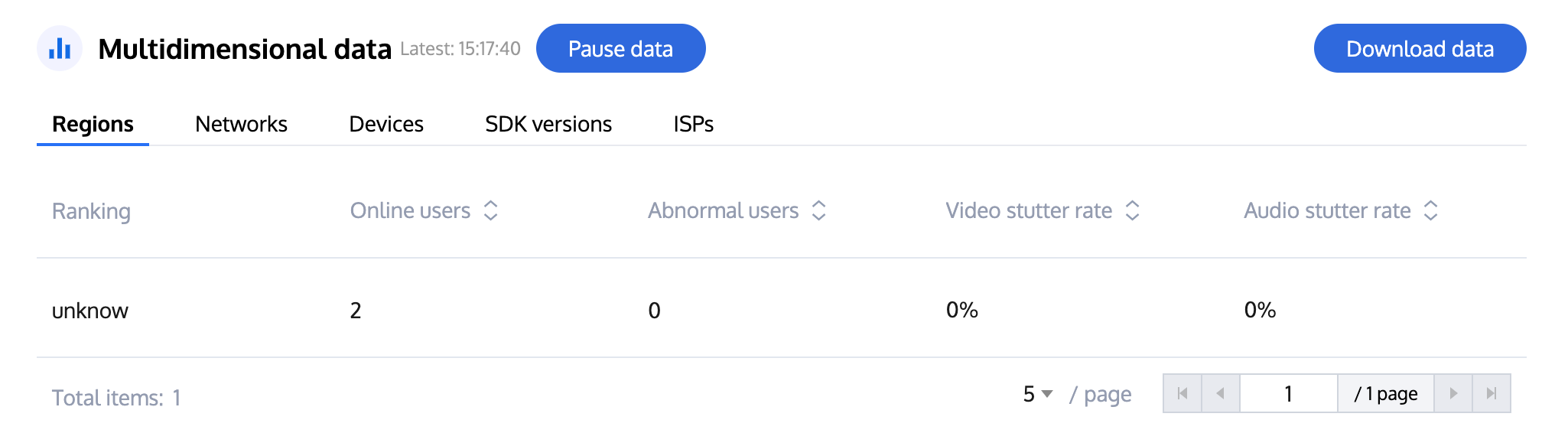Sort by Video stutter rate arrows
This screenshot has height=433, width=1568.
pyautogui.click(x=1133, y=210)
